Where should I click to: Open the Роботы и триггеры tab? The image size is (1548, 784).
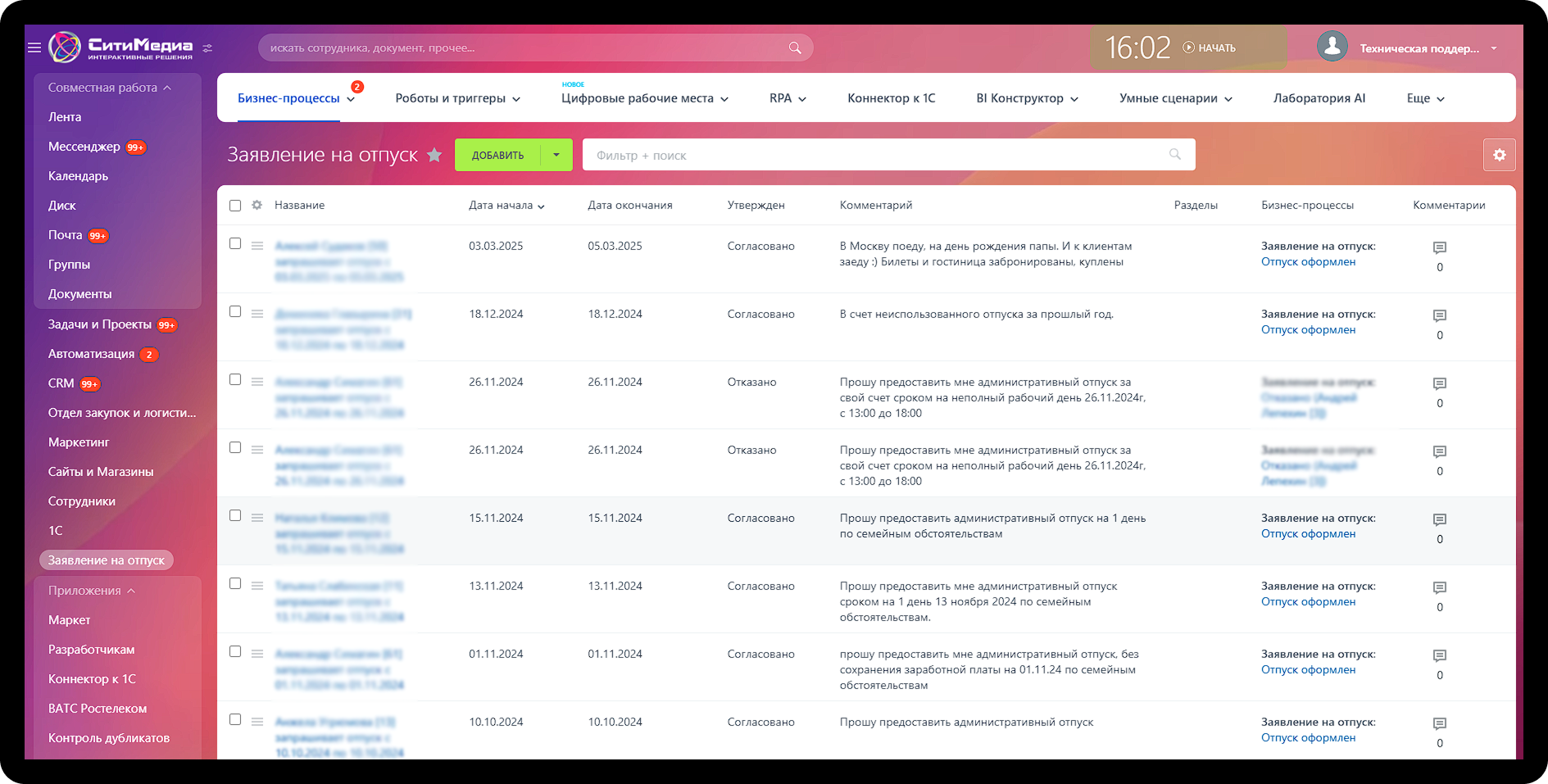coord(457,98)
